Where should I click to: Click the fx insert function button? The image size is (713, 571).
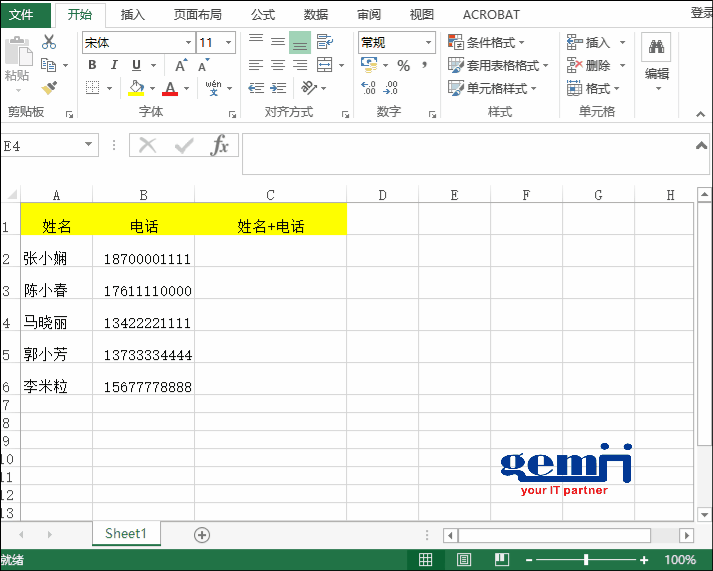tap(220, 145)
